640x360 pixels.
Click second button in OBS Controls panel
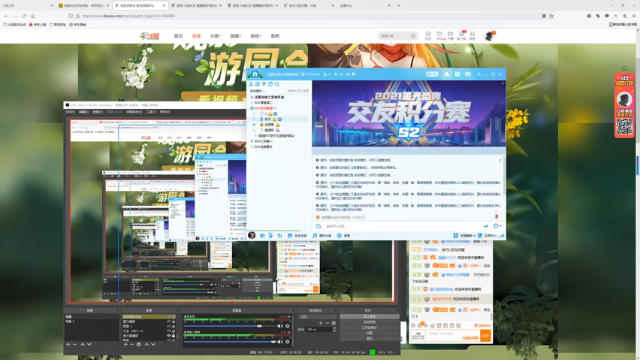tap(369, 322)
